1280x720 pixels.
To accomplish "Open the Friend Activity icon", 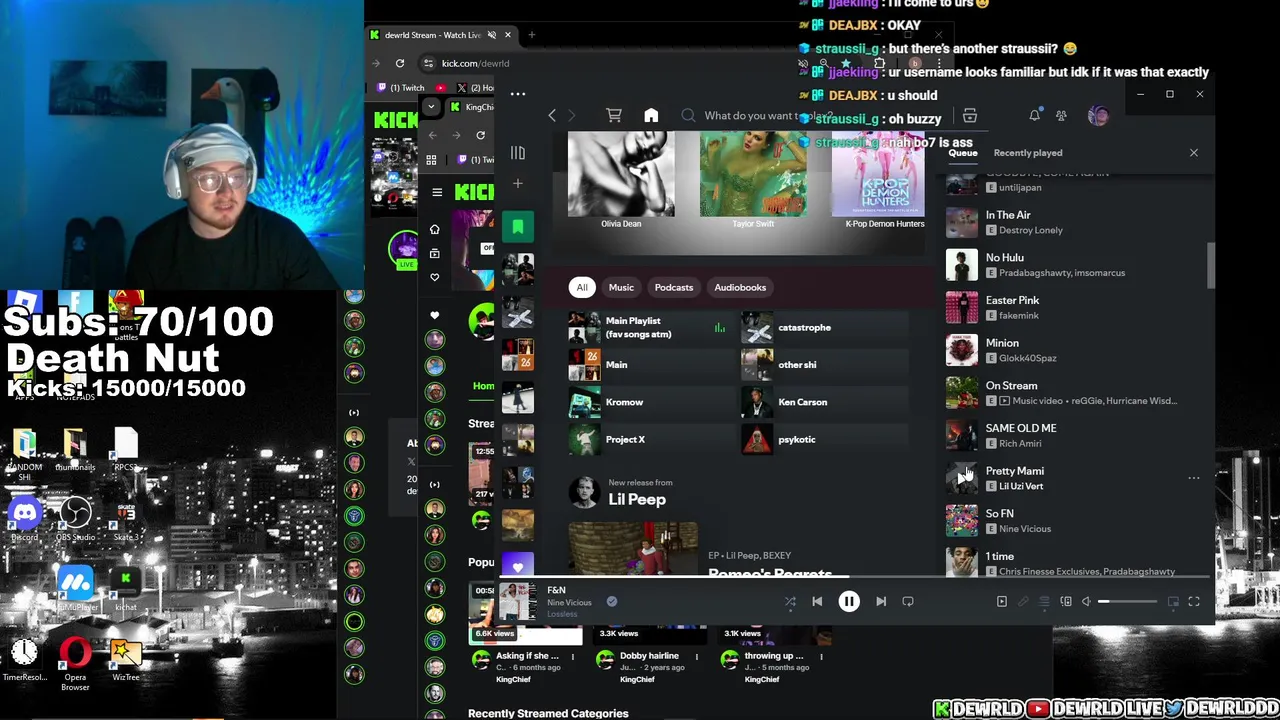I will click(x=1061, y=116).
